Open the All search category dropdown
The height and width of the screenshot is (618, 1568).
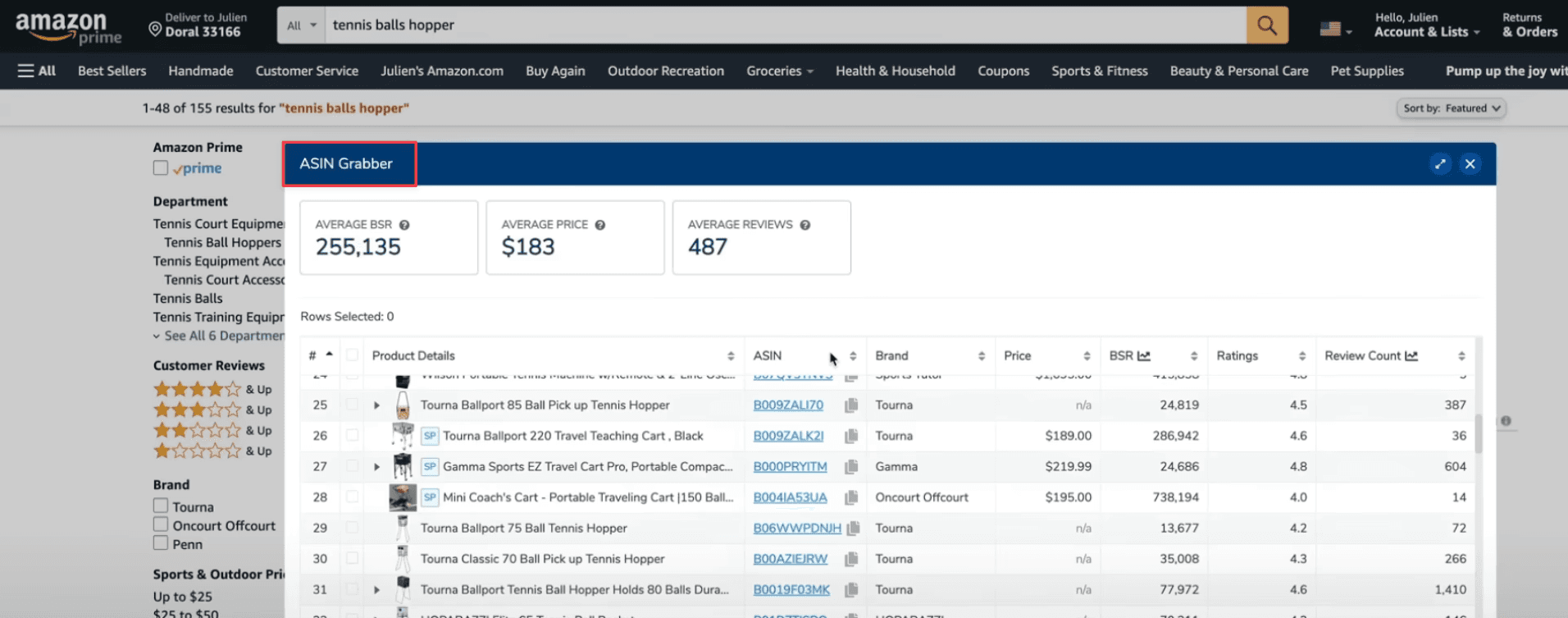tap(301, 25)
